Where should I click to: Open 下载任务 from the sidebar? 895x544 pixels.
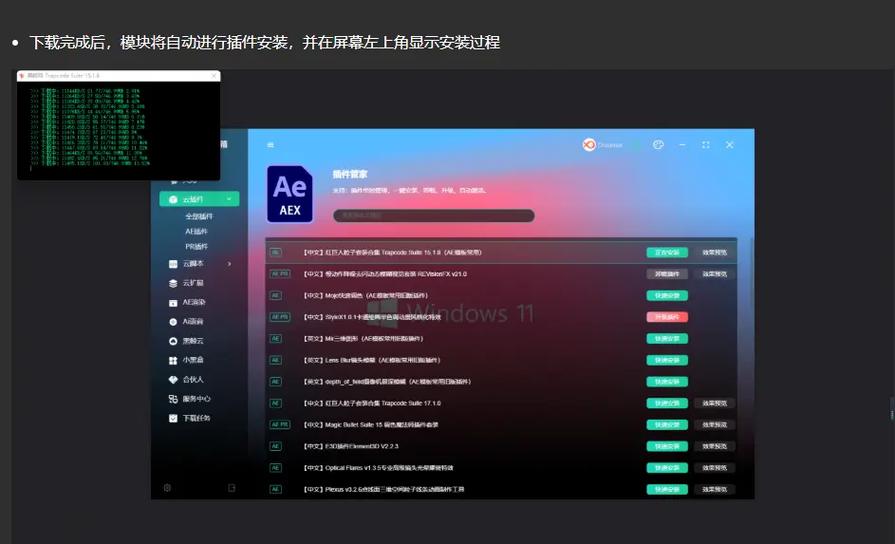click(196, 418)
